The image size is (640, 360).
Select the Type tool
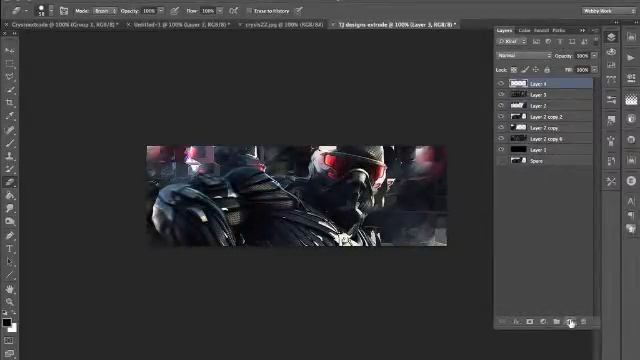(9, 249)
